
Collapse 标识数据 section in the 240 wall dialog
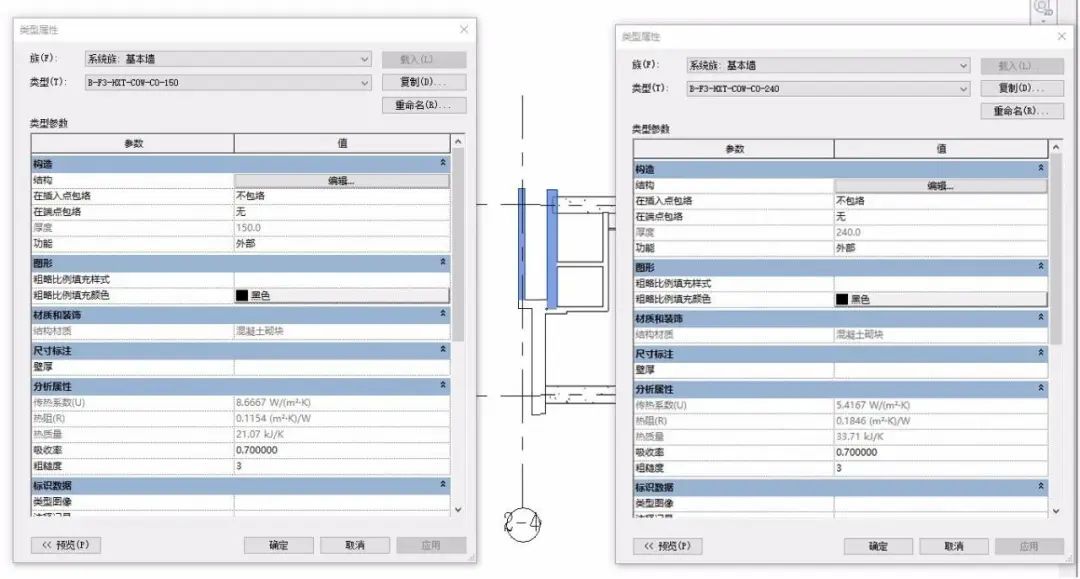coord(1041,486)
